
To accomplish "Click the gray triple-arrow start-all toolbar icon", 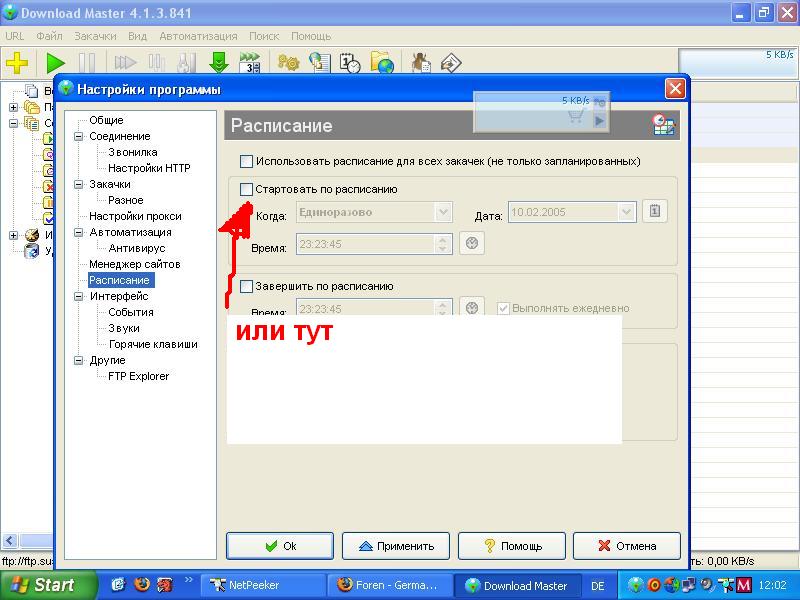I will 125,63.
